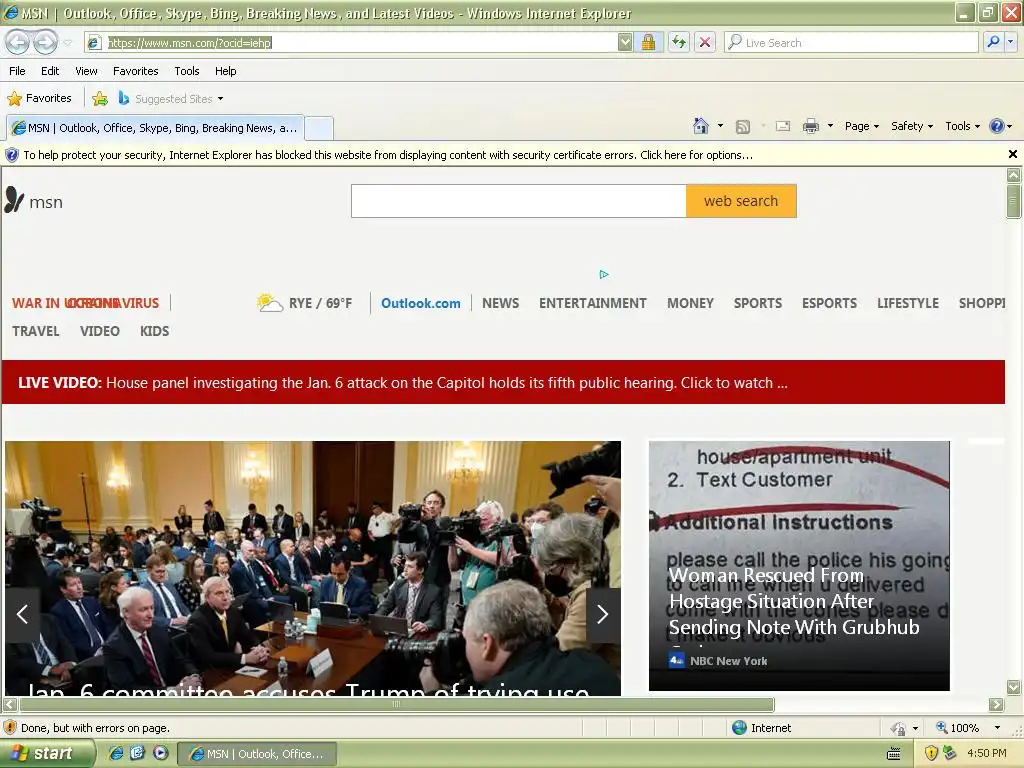Go to the NEWS section
This screenshot has width=1024, height=768.
tap(500, 303)
